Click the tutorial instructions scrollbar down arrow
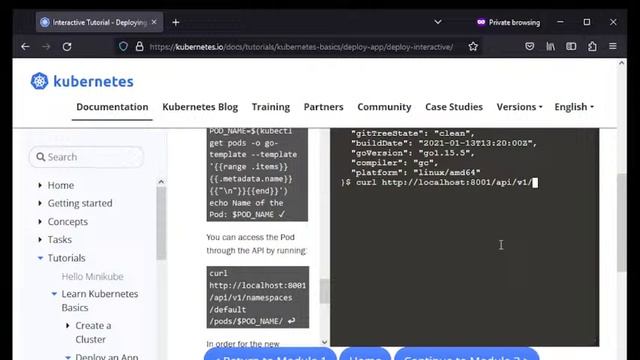640x360 pixels. pyautogui.click(x=324, y=342)
